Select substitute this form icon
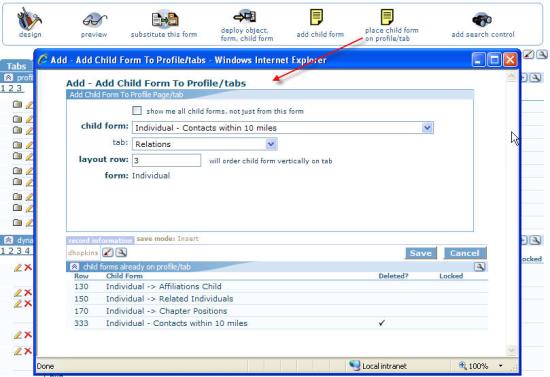This screenshot has height=377, width=550. [x=165, y=20]
